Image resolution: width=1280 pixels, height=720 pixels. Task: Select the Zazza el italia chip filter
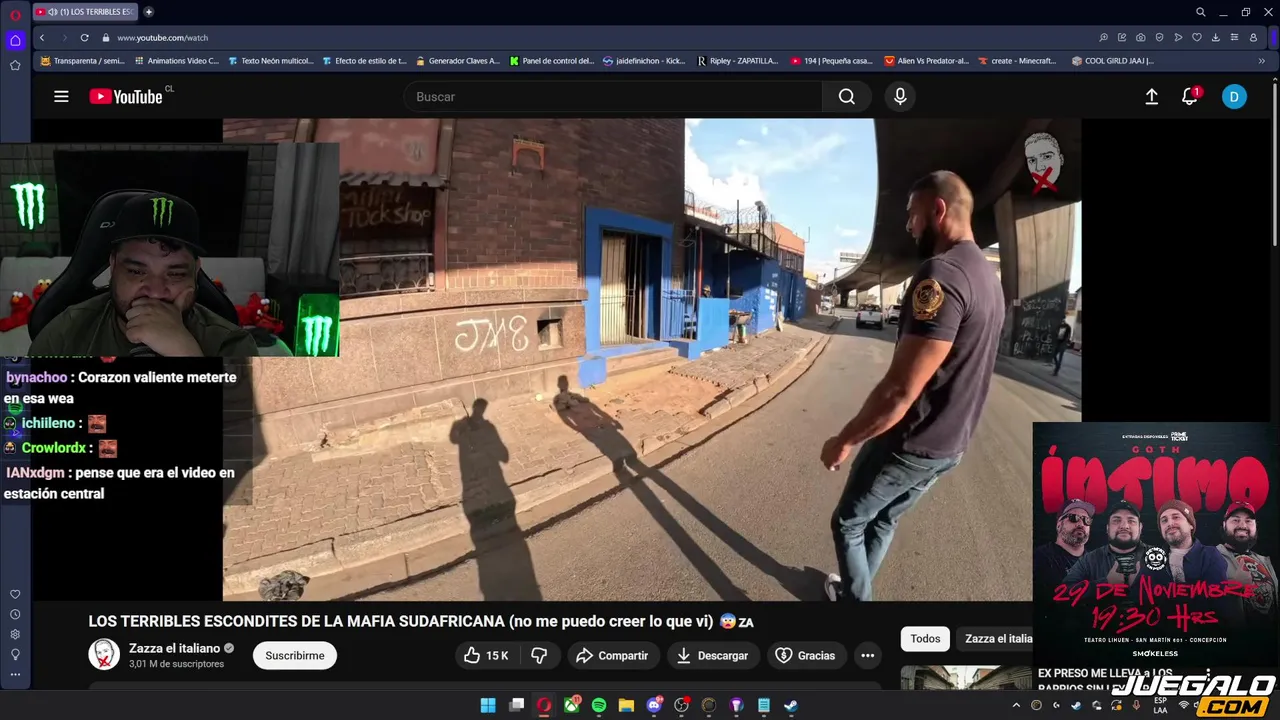pos(998,639)
